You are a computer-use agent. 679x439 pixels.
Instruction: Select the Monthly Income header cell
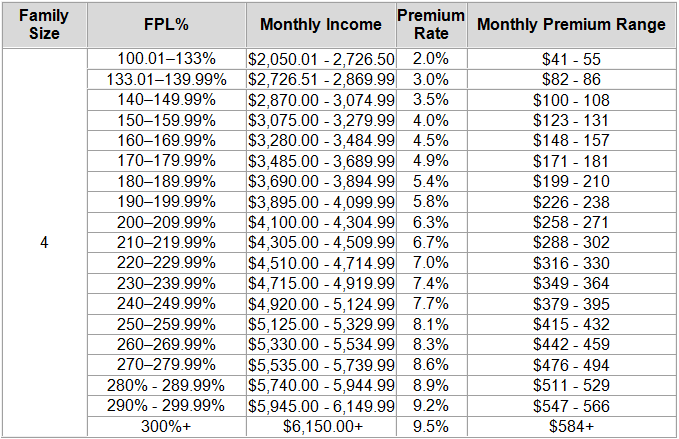[x=321, y=25]
